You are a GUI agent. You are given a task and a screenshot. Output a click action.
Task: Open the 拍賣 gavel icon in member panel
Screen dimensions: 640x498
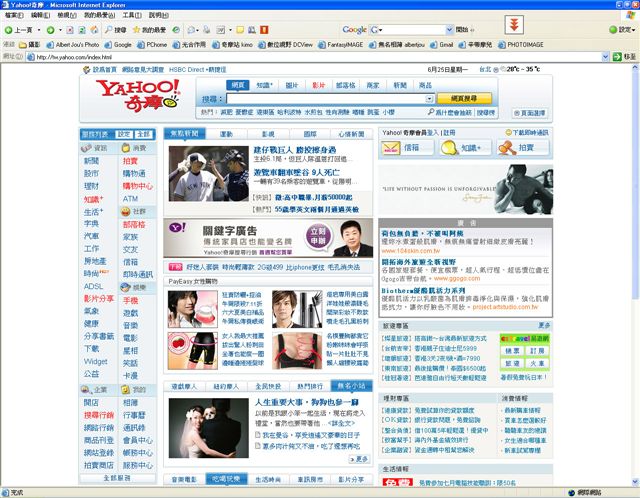[x=523, y=147]
